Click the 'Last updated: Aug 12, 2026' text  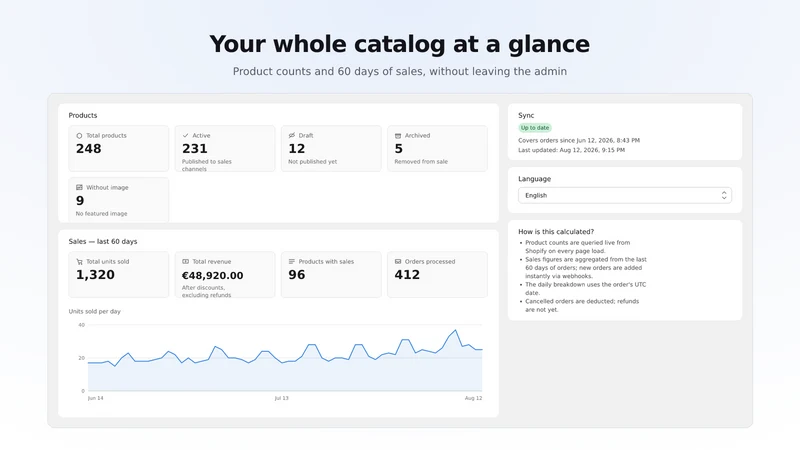[x=571, y=150]
